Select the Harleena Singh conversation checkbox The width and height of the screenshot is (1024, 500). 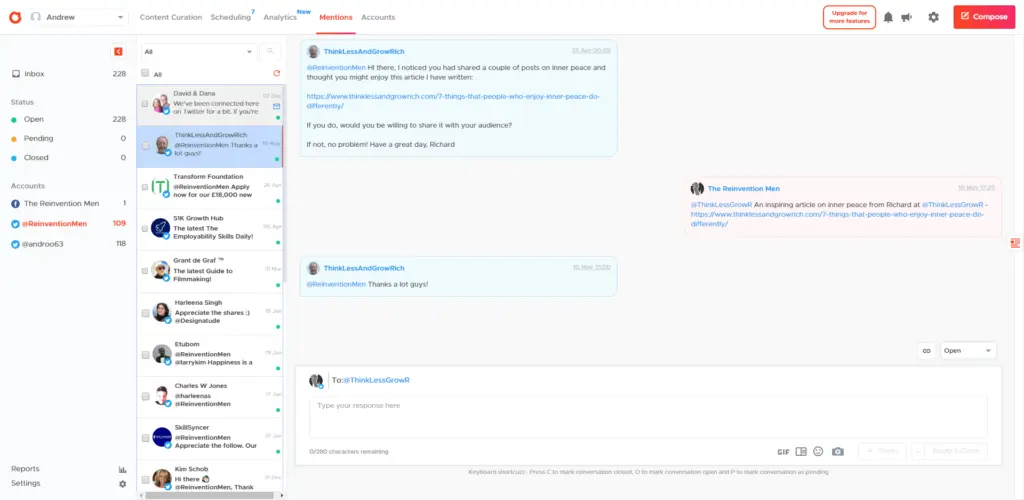coord(145,315)
